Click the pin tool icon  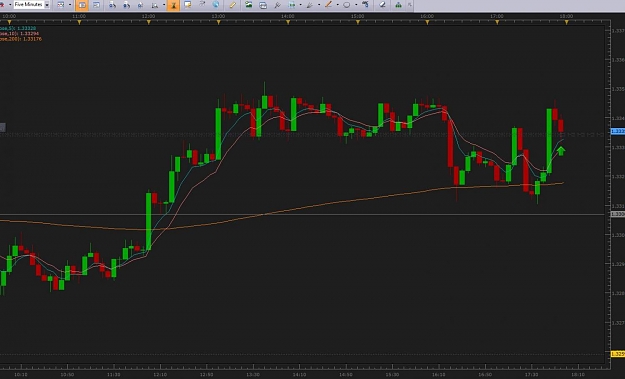pyautogui.click(x=277, y=5)
